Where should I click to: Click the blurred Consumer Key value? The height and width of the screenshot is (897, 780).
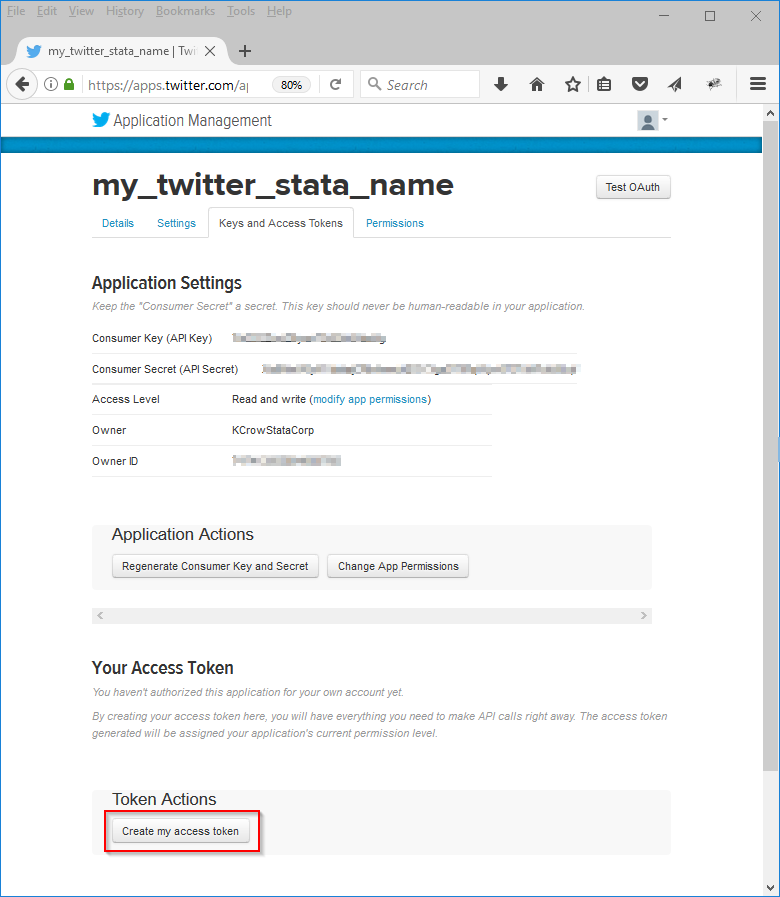click(309, 338)
